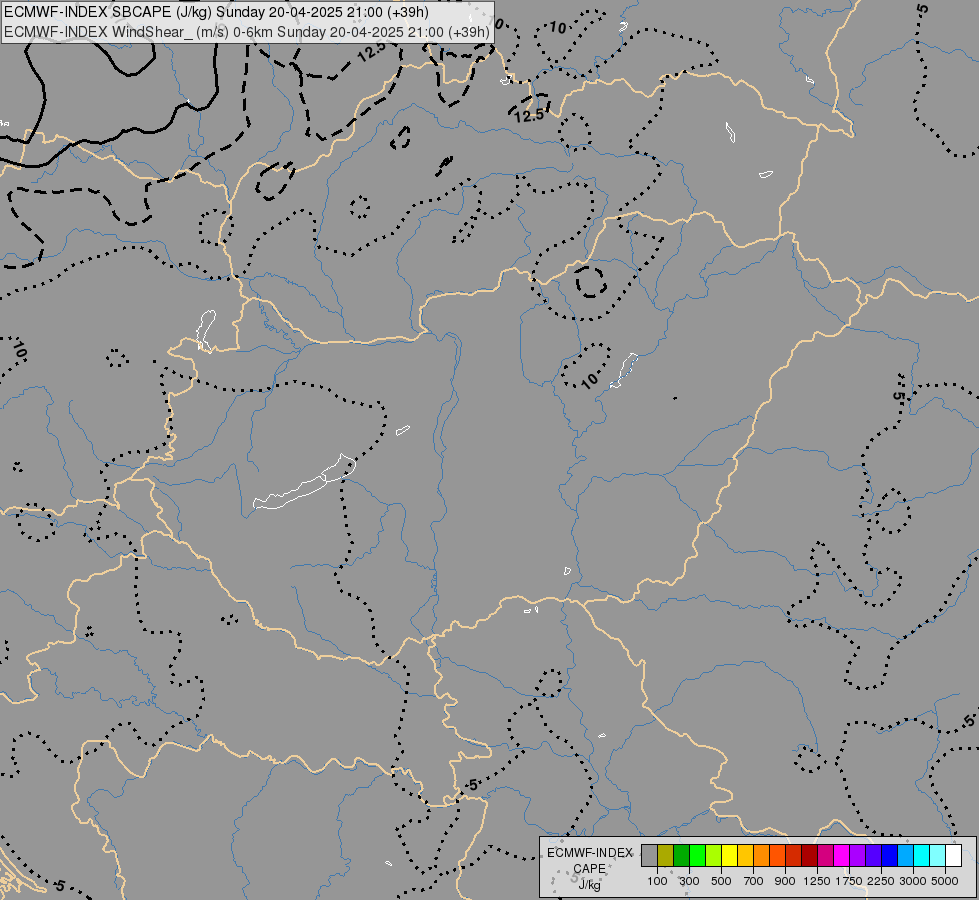Click the '10' label on the small dotted closed contour
Screen dimensions: 979x900
[589, 380]
